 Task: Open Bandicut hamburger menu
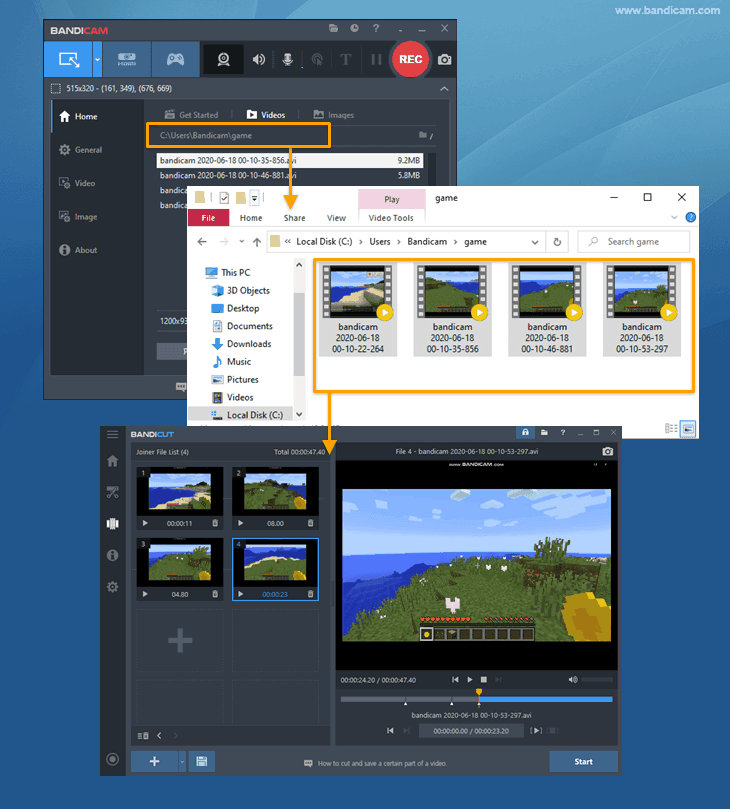pos(112,434)
